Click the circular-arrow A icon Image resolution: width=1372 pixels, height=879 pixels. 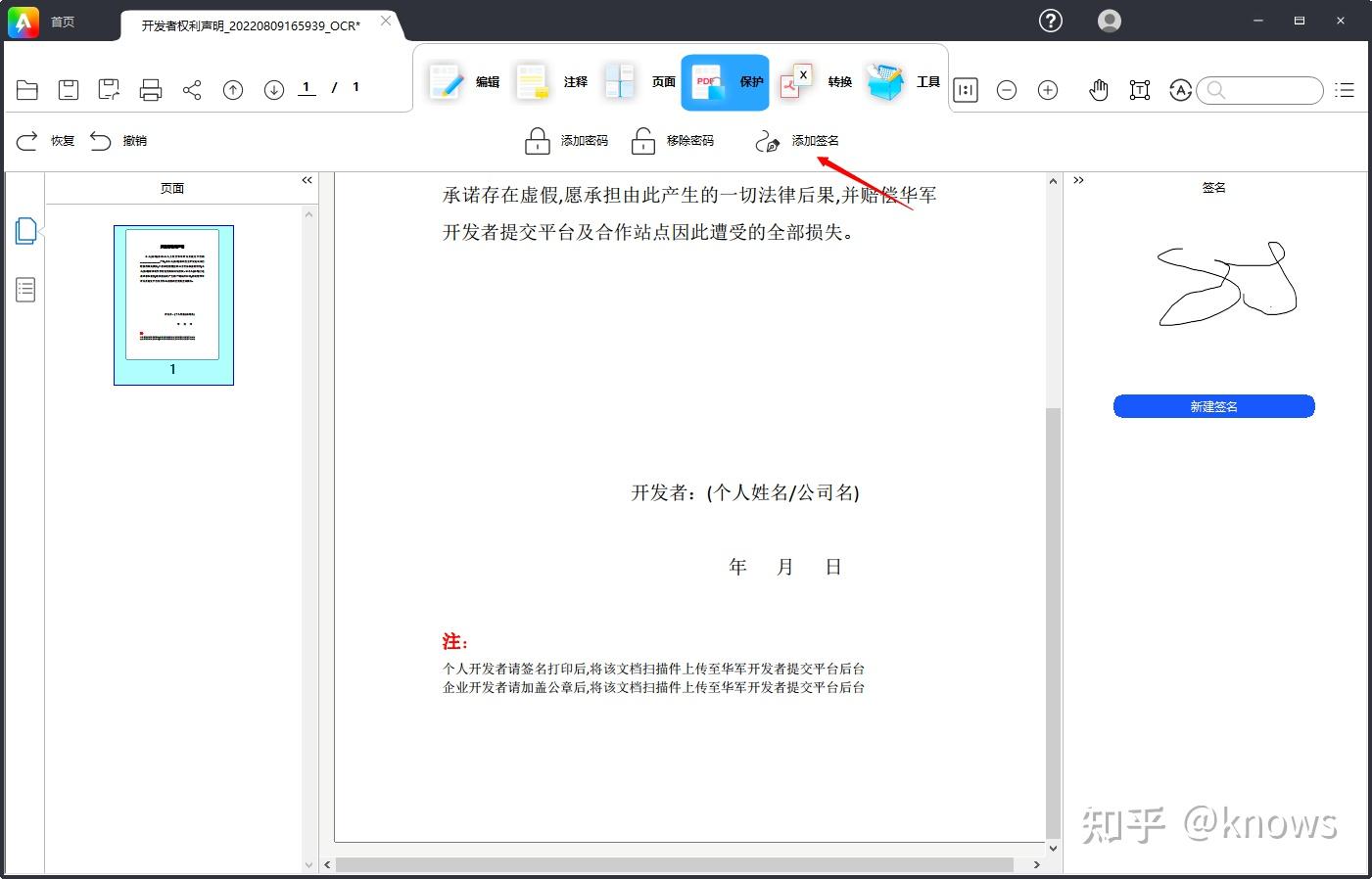click(x=1181, y=90)
